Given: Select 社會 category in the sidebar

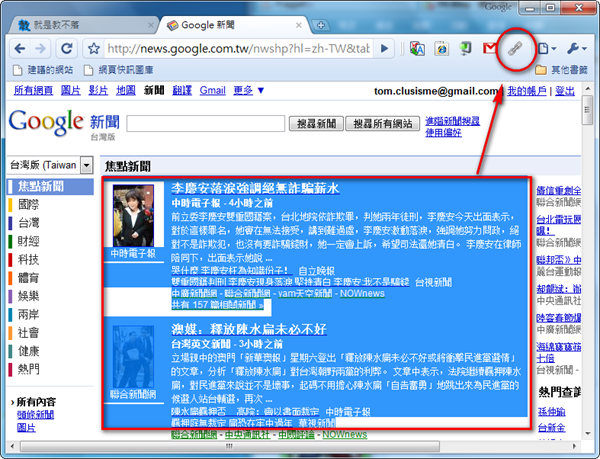Looking at the screenshot, I should click(x=28, y=333).
